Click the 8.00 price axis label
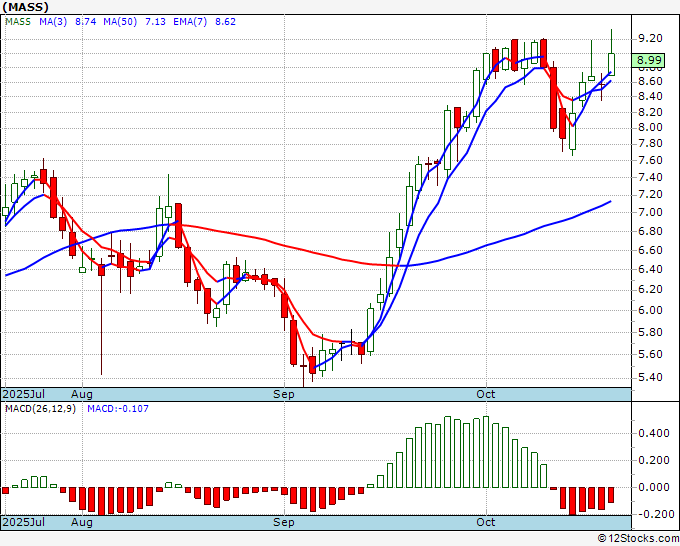The height and width of the screenshot is (546, 680). pyautogui.click(x=650, y=128)
